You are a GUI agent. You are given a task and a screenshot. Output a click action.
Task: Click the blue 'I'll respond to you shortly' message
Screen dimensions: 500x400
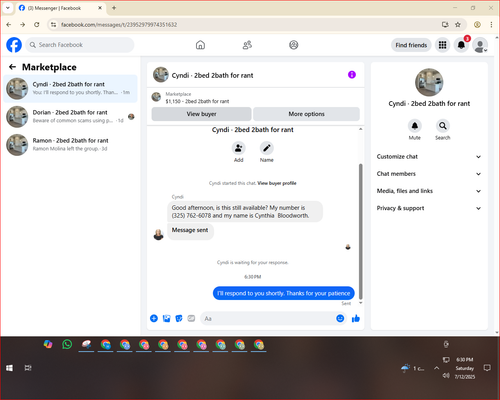pos(284,293)
